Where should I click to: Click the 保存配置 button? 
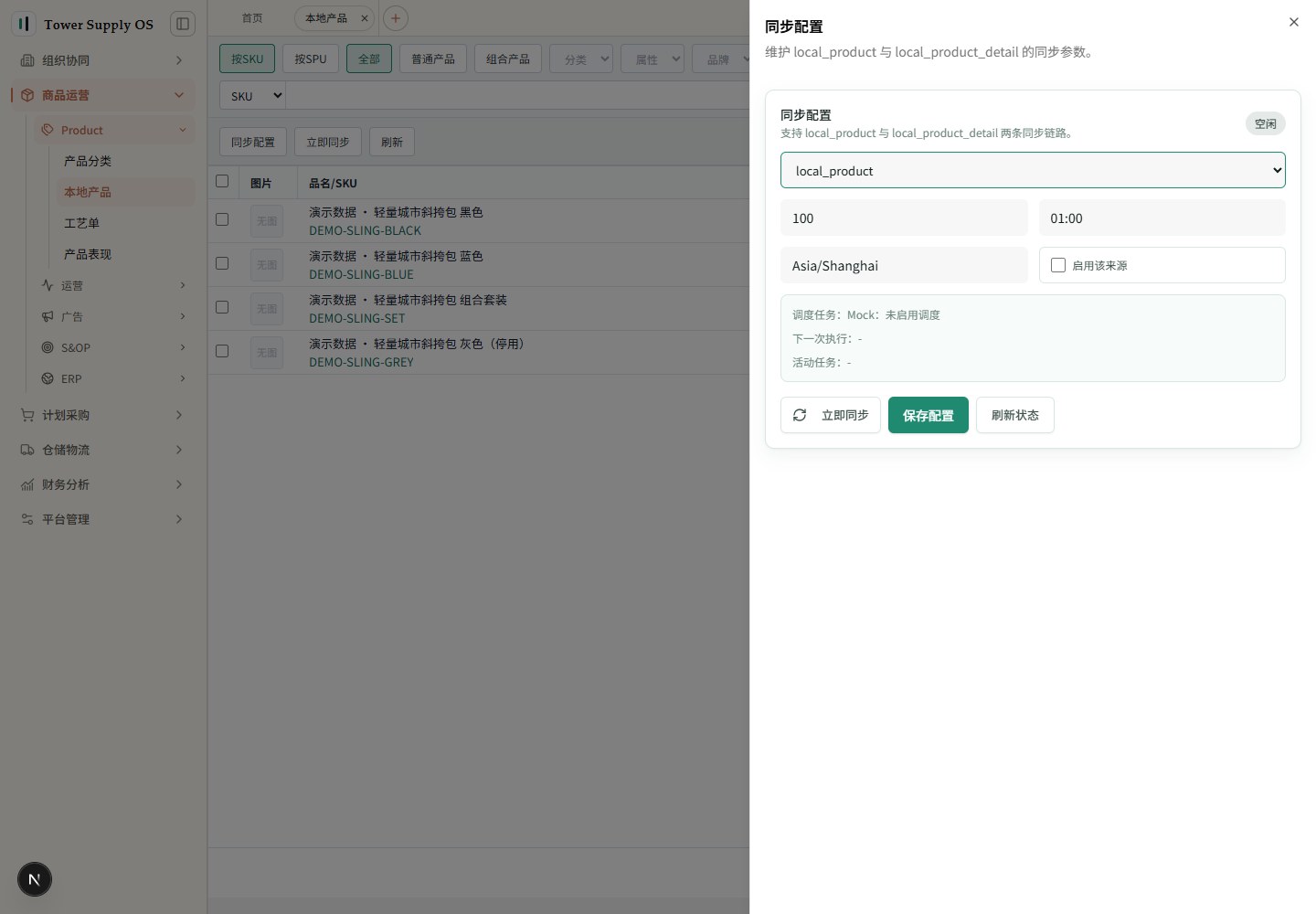[929, 415]
